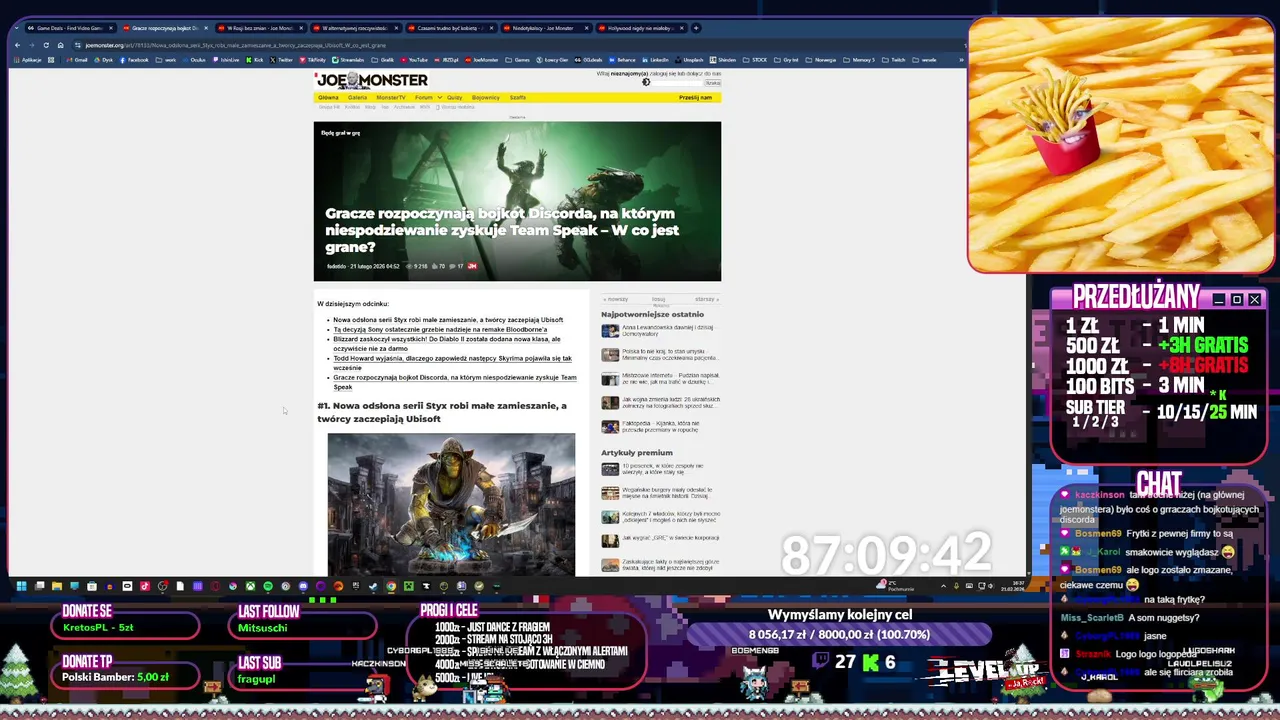Screen dimensions: 1280x720
Task: Open the Facebook bookmark
Action: (134, 60)
